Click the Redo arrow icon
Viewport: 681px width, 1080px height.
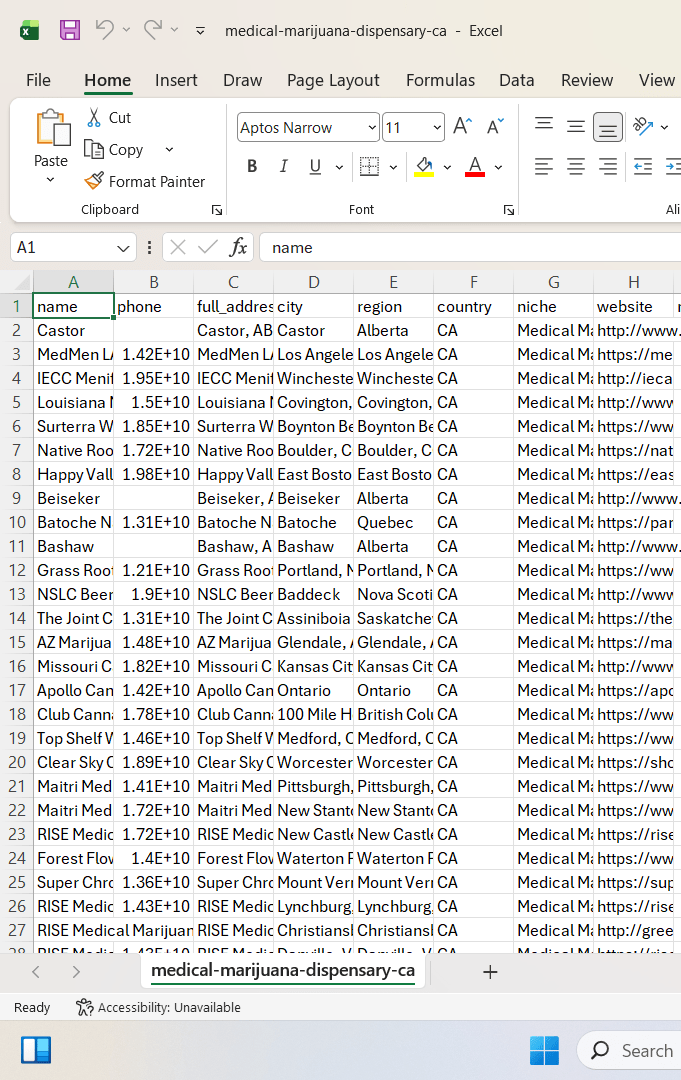coord(153,30)
